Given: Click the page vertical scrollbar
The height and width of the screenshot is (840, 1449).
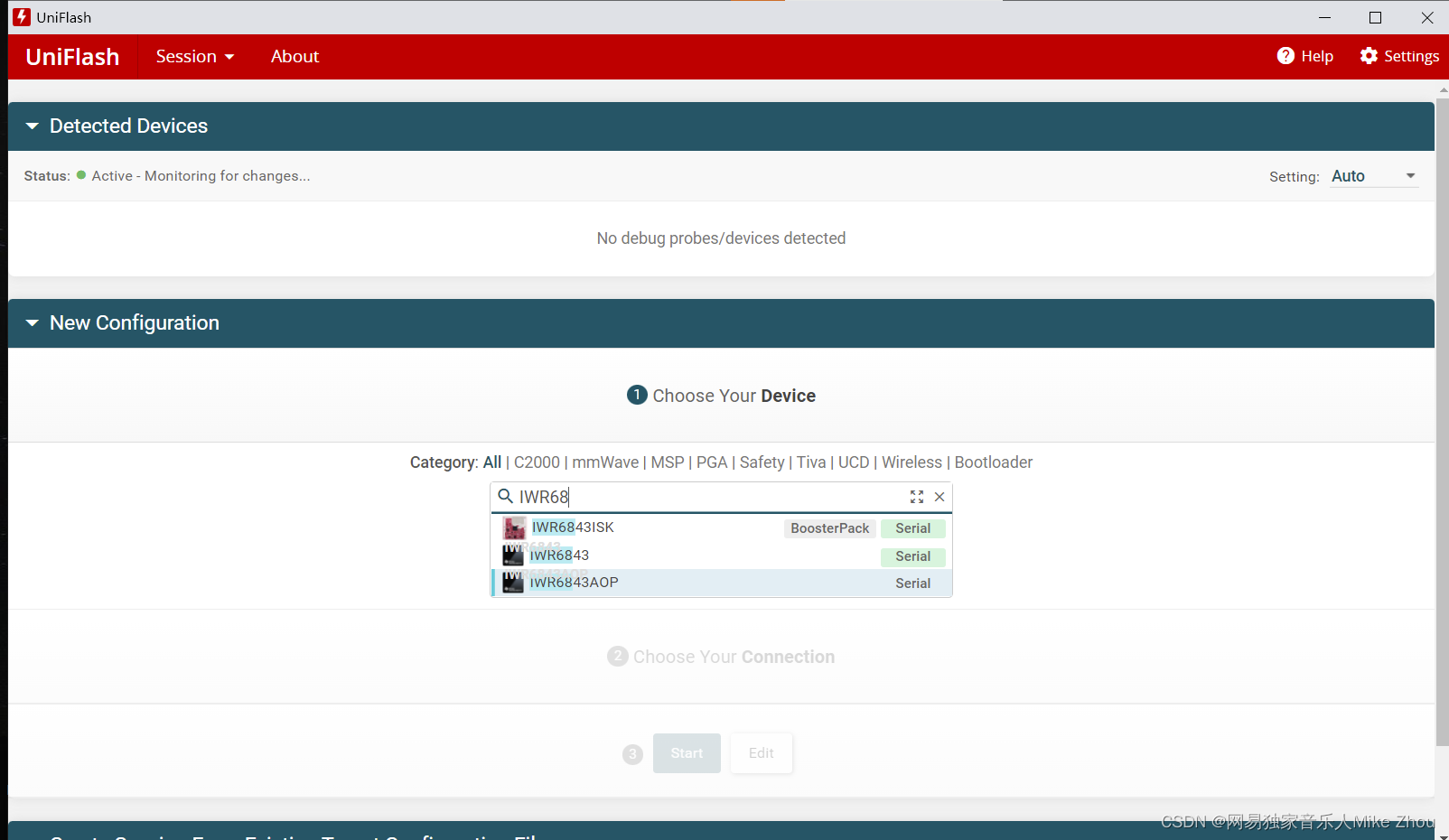Looking at the screenshot, I should point(1443,422).
